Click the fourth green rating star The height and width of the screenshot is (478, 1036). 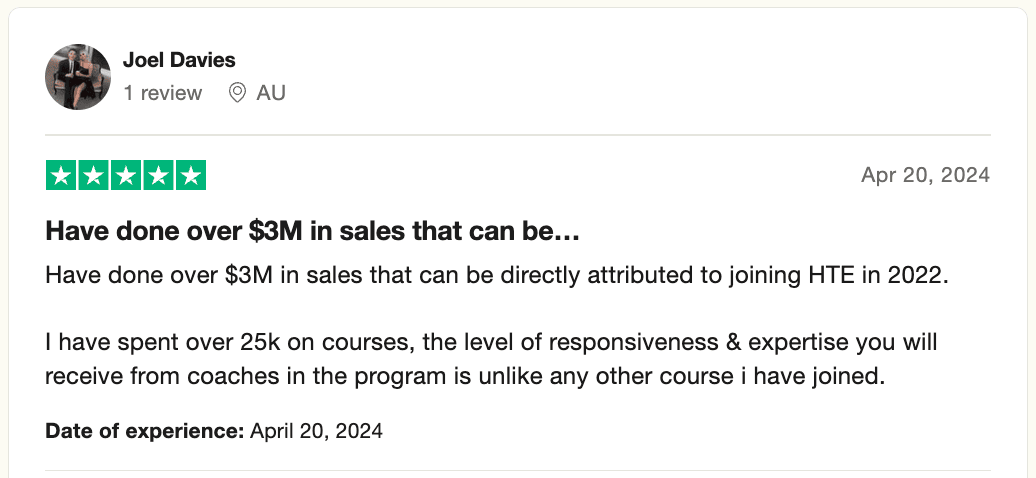(157, 176)
